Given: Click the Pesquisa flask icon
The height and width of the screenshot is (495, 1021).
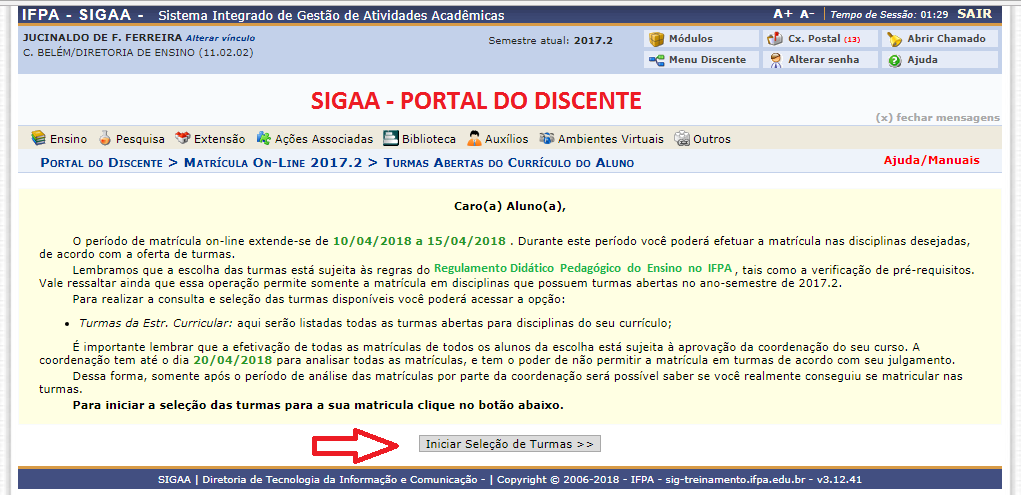Looking at the screenshot, I should [105, 138].
